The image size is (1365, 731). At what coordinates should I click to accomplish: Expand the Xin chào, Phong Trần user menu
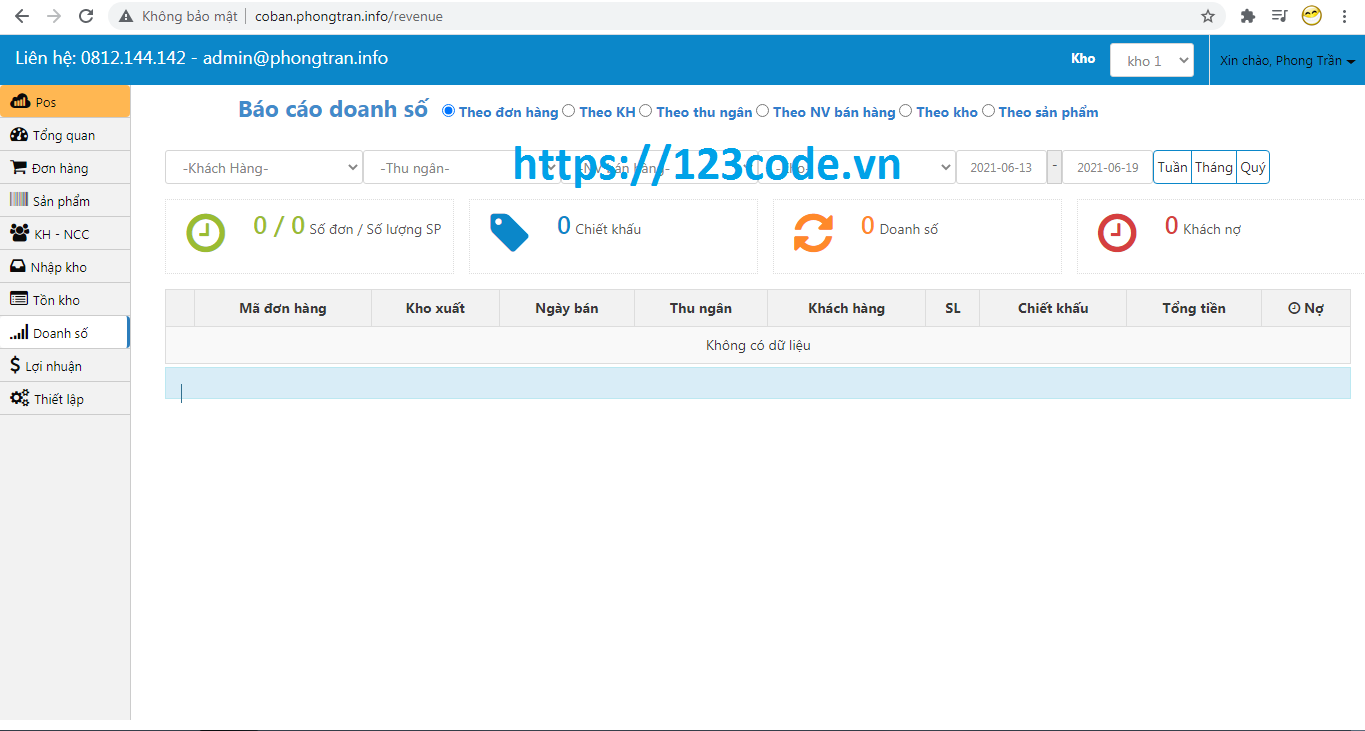pos(1287,60)
